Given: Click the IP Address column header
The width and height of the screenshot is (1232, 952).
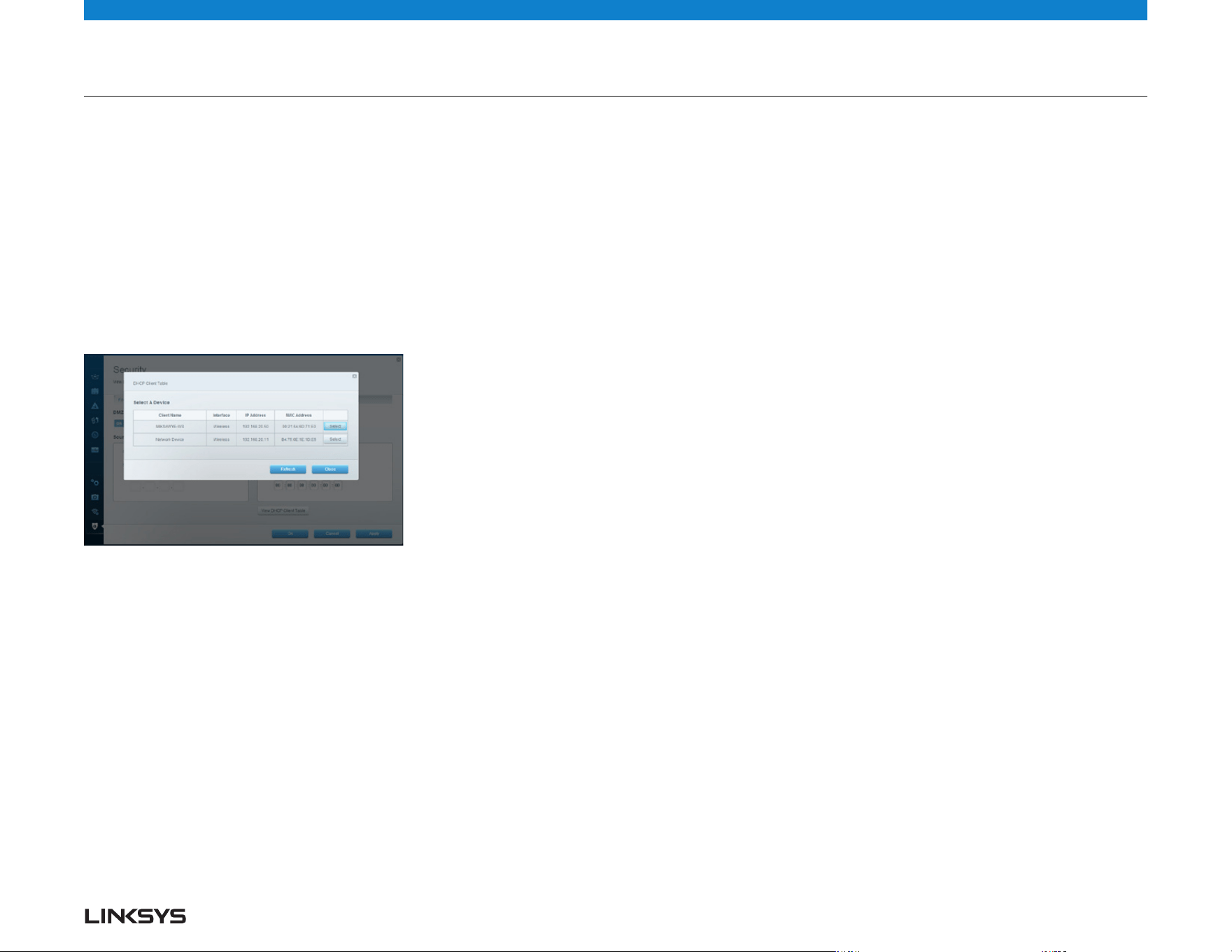Looking at the screenshot, I should [x=255, y=415].
